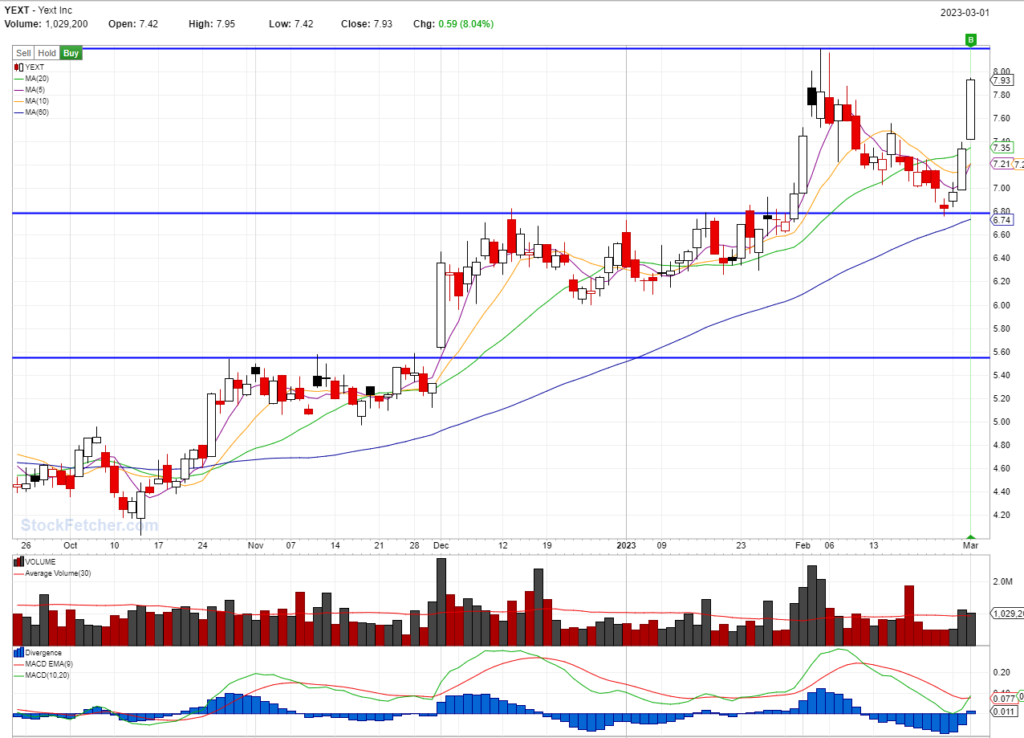Click the 8.00 price axis label
Image resolution: width=1024 pixels, height=738 pixels.
click(x=1001, y=71)
